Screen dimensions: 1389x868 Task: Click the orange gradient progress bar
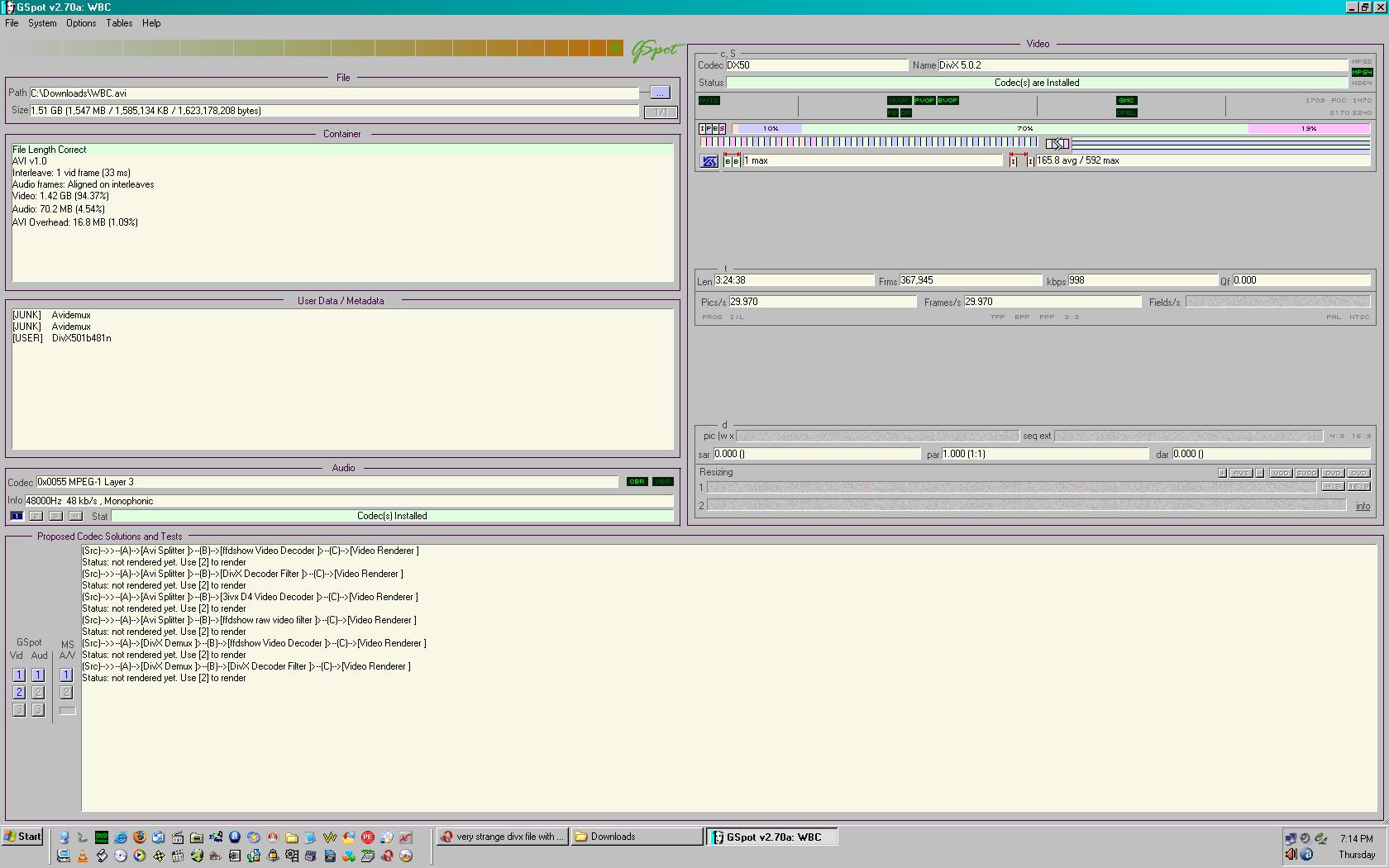[314, 49]
